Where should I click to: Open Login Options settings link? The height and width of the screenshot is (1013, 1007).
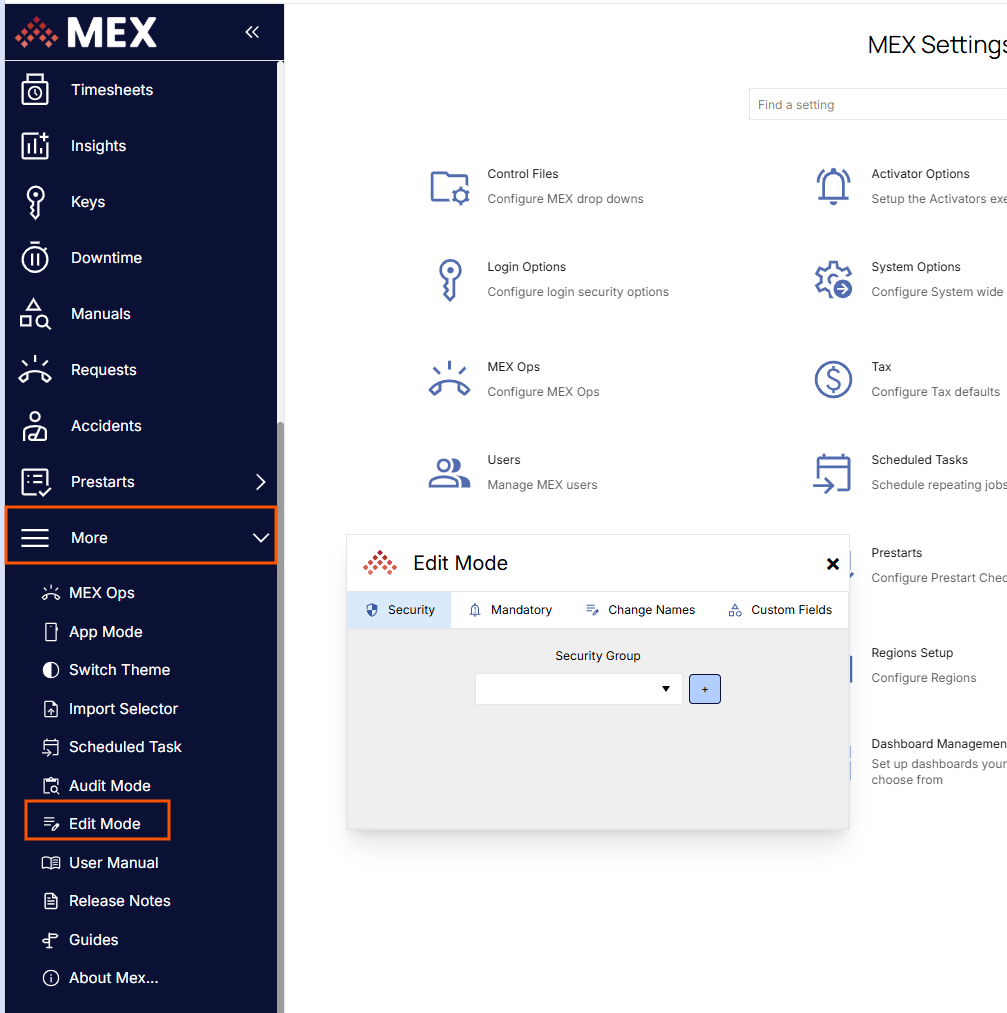click(526, 267)
